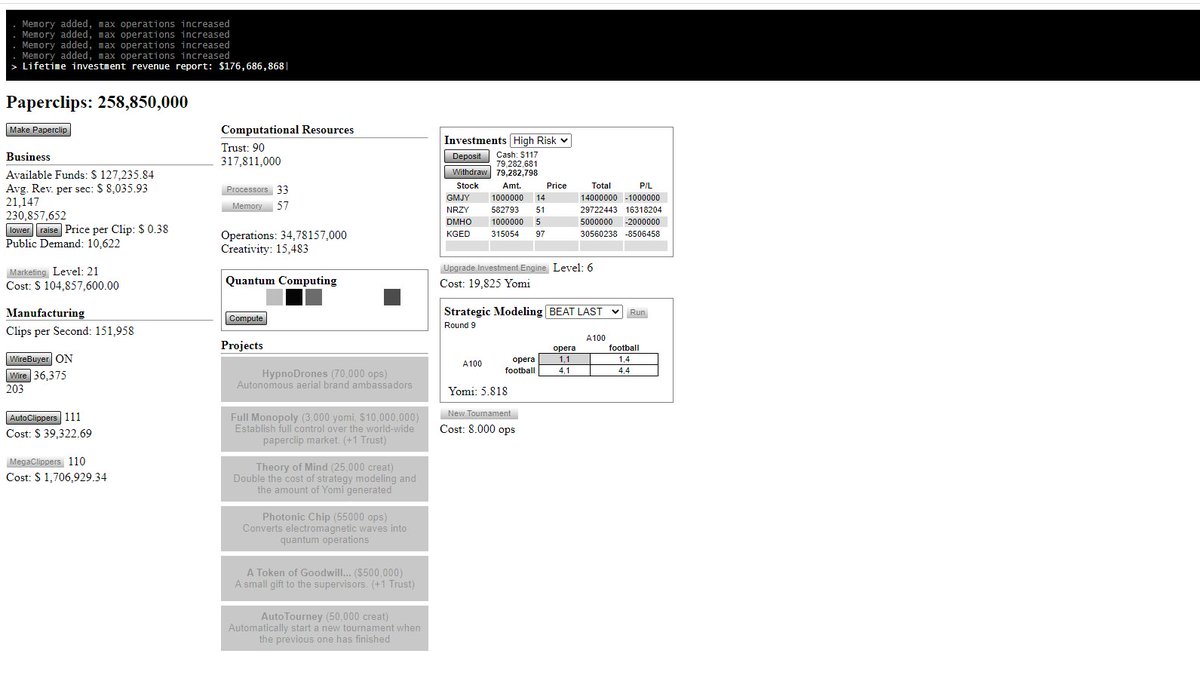Screen dimensions: 1200x675
Task: Select the Photonic Chip project
Action: [324, 528]
